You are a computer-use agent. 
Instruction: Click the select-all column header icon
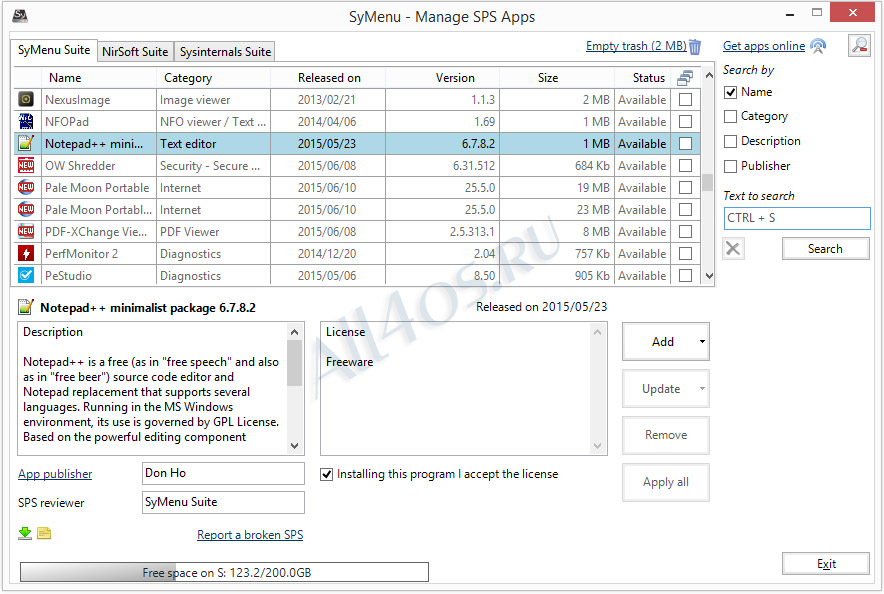click(x=685, y=78)
